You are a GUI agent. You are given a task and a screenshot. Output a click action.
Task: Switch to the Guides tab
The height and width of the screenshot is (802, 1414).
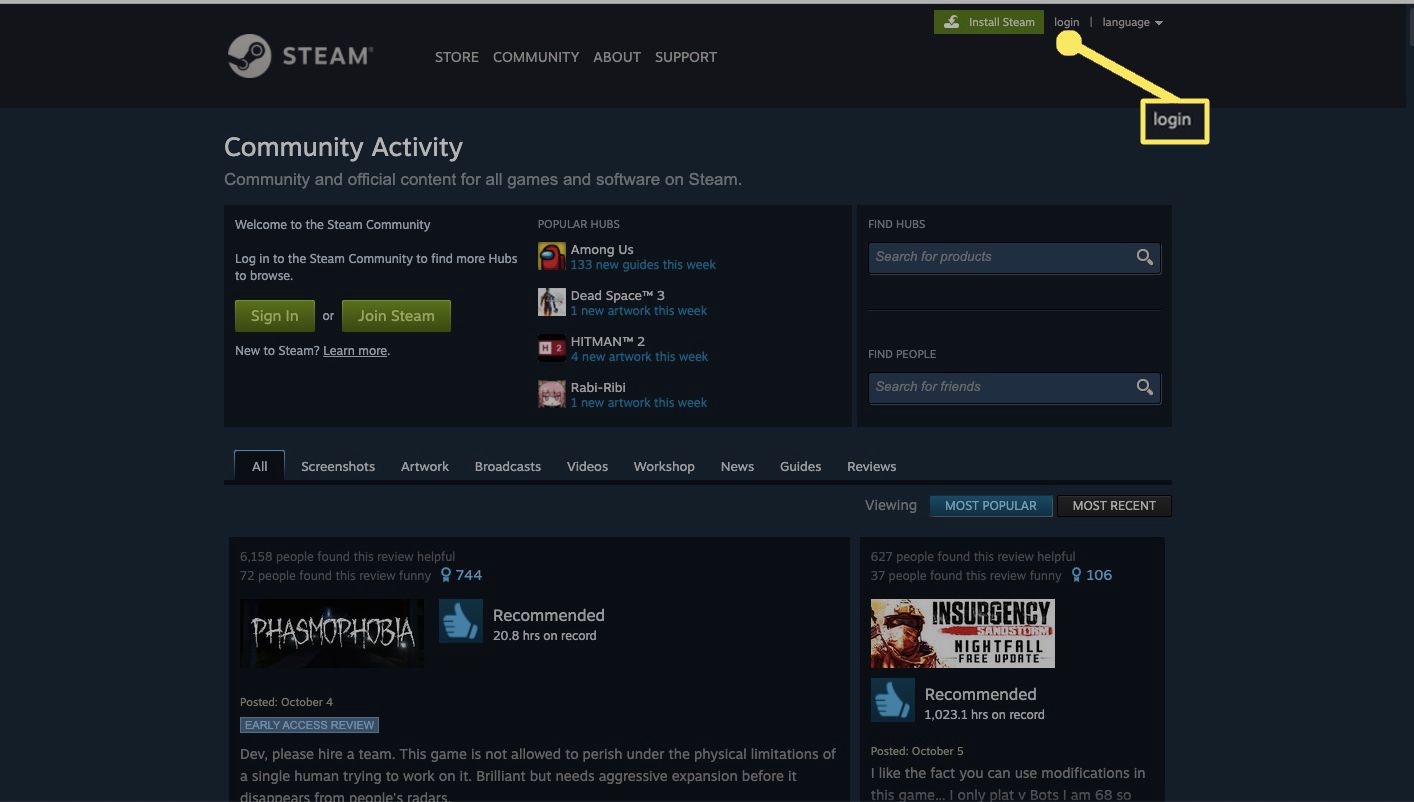800,466
